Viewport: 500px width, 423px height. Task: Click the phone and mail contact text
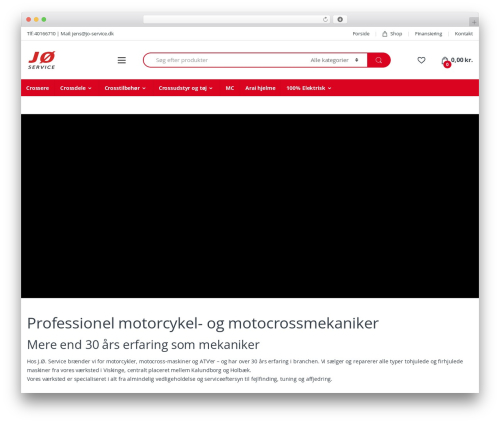70,34
